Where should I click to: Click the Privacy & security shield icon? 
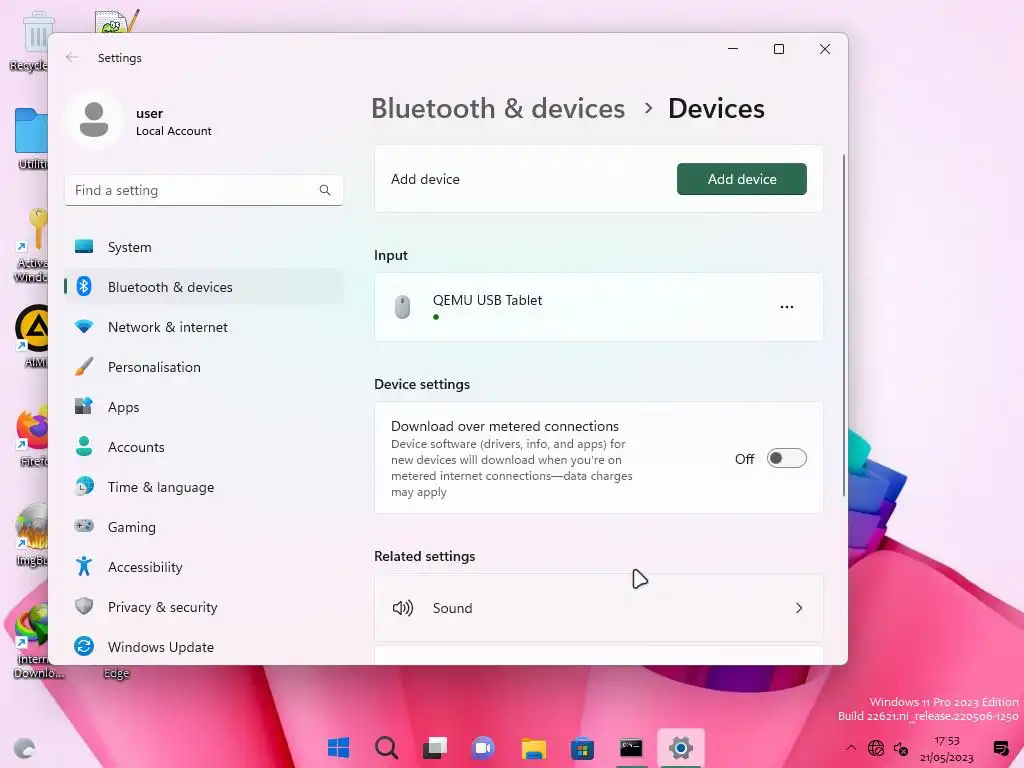(x=84, y=607)
